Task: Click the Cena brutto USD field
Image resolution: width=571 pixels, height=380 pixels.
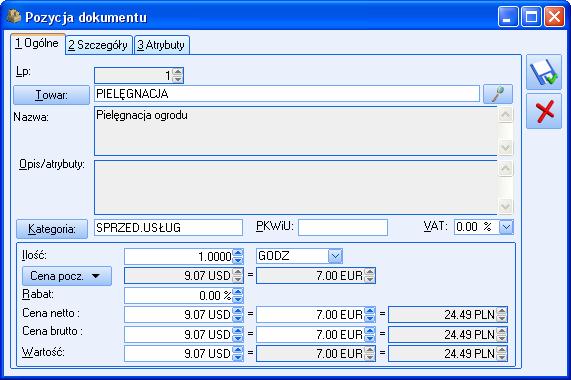Action: click(x=178, y=334)
